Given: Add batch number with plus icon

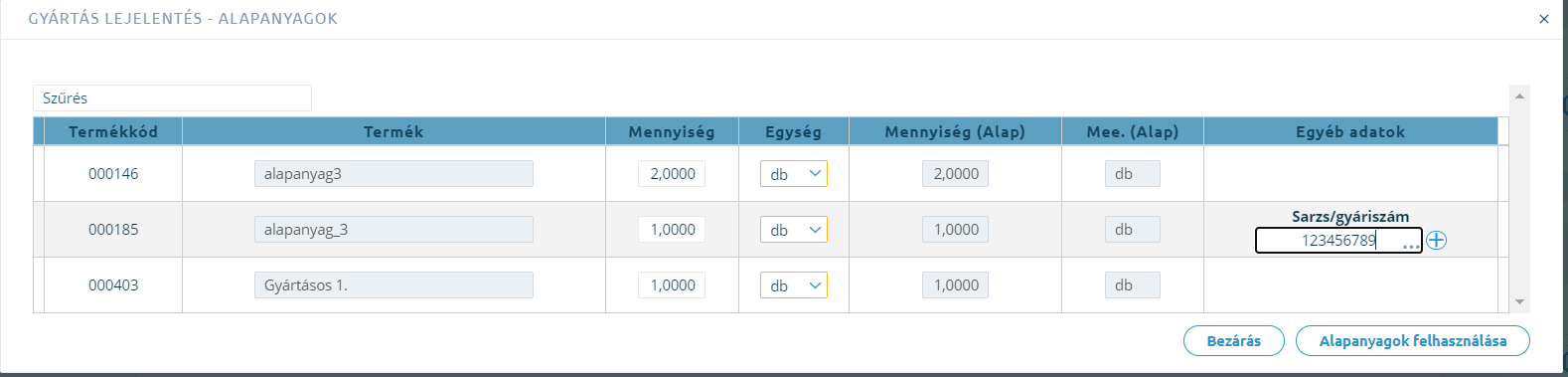Looking at the screenshot, I should click(1437, 241).
